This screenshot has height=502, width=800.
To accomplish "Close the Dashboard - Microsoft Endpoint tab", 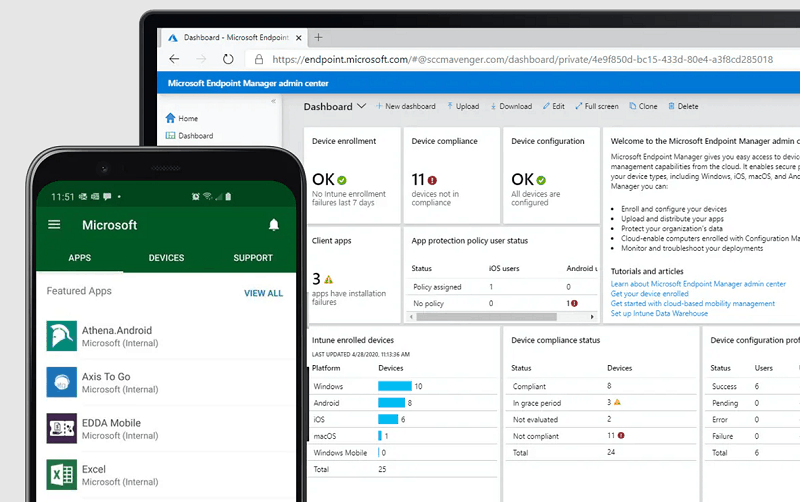I will [298, 38].
